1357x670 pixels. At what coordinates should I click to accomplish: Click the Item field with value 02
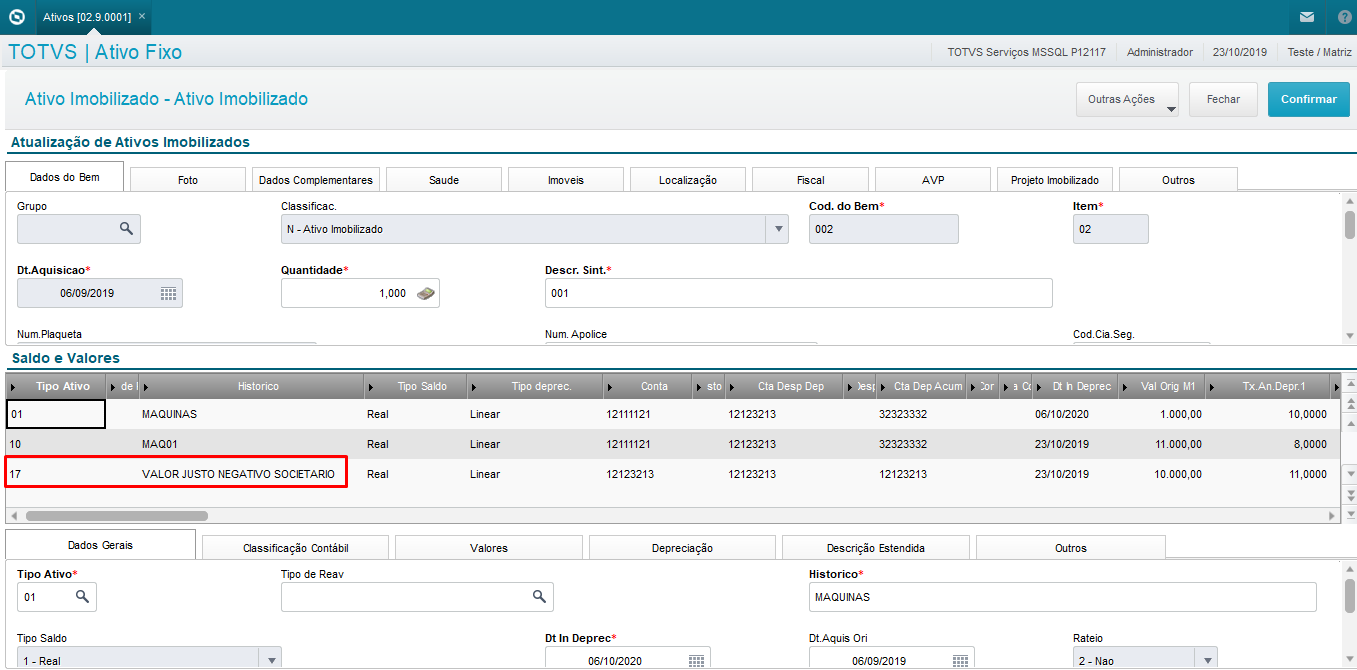point(1111,229)
